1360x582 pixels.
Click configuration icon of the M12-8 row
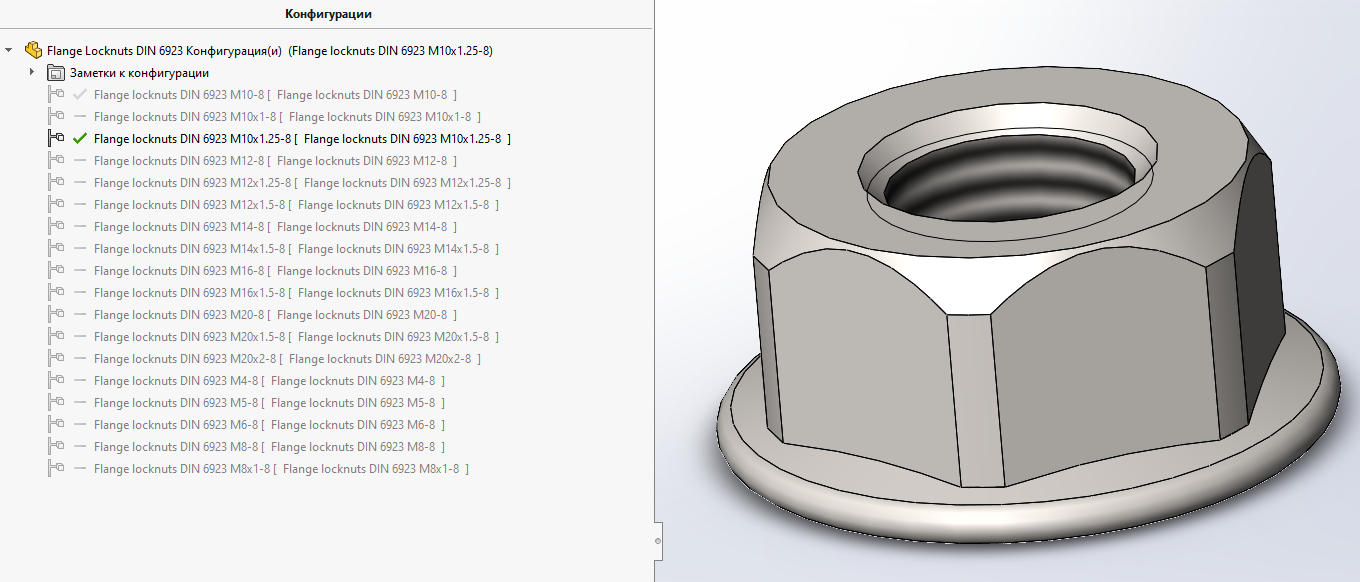(x=56, y=160)
